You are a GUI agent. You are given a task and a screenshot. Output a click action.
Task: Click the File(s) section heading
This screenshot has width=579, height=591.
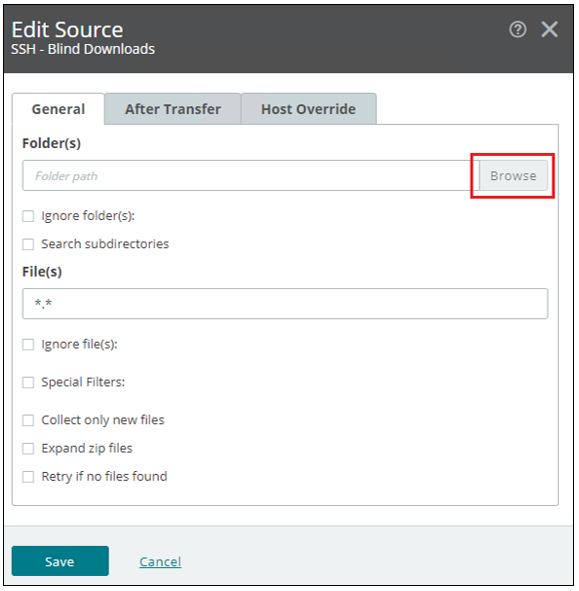pos(42,272)
